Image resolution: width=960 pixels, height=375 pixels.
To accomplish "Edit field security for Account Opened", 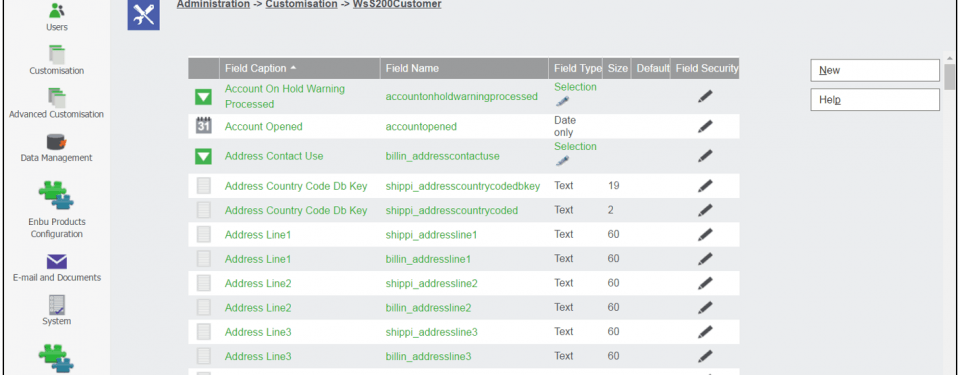I will [x=705, y=126].
